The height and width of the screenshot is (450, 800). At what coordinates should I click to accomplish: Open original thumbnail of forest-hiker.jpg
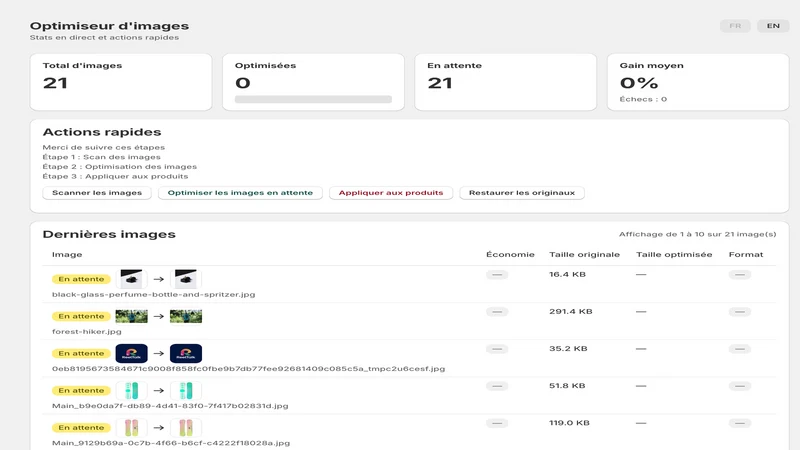132,316
